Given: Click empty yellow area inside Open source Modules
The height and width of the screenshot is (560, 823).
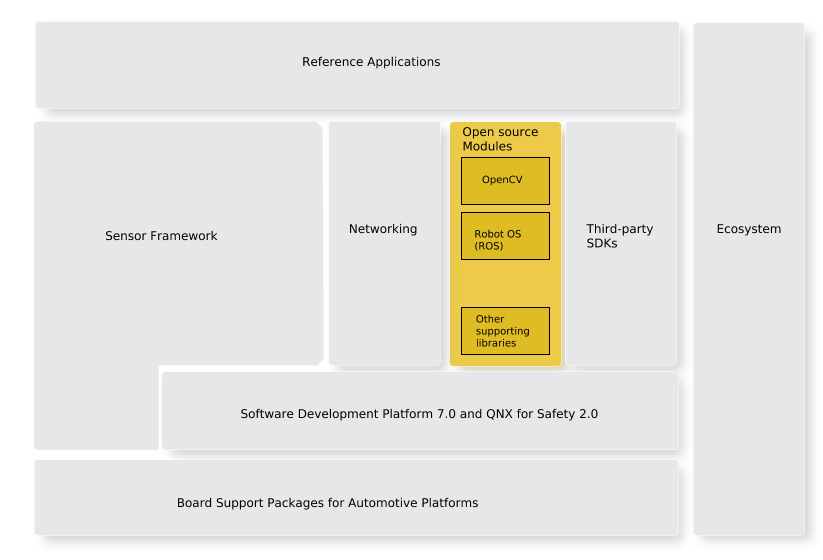Looking at the screenshot, I should click(x=505, y=283).
